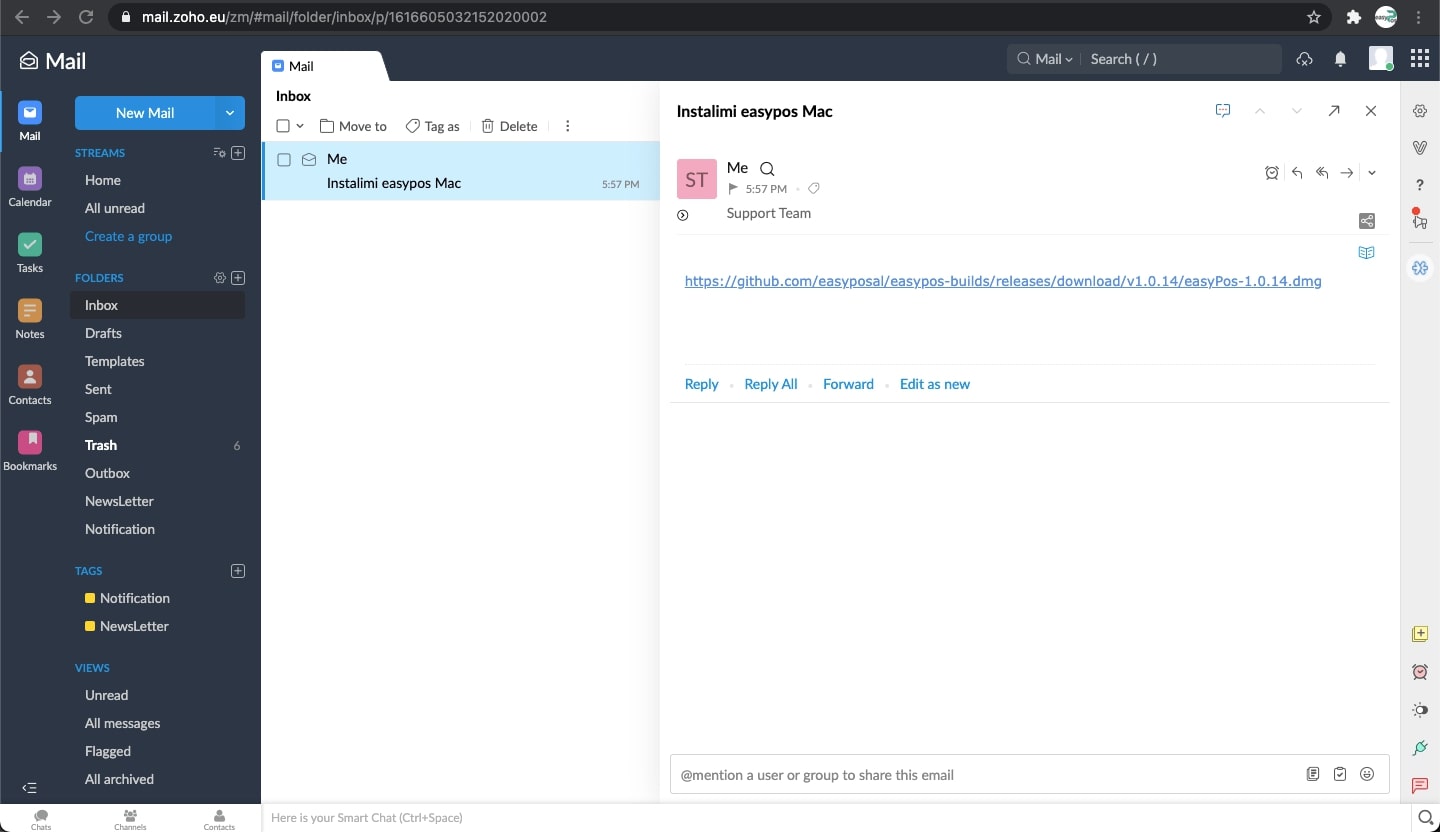Expand the New Mail dropdown arrow

click(229, 113)
